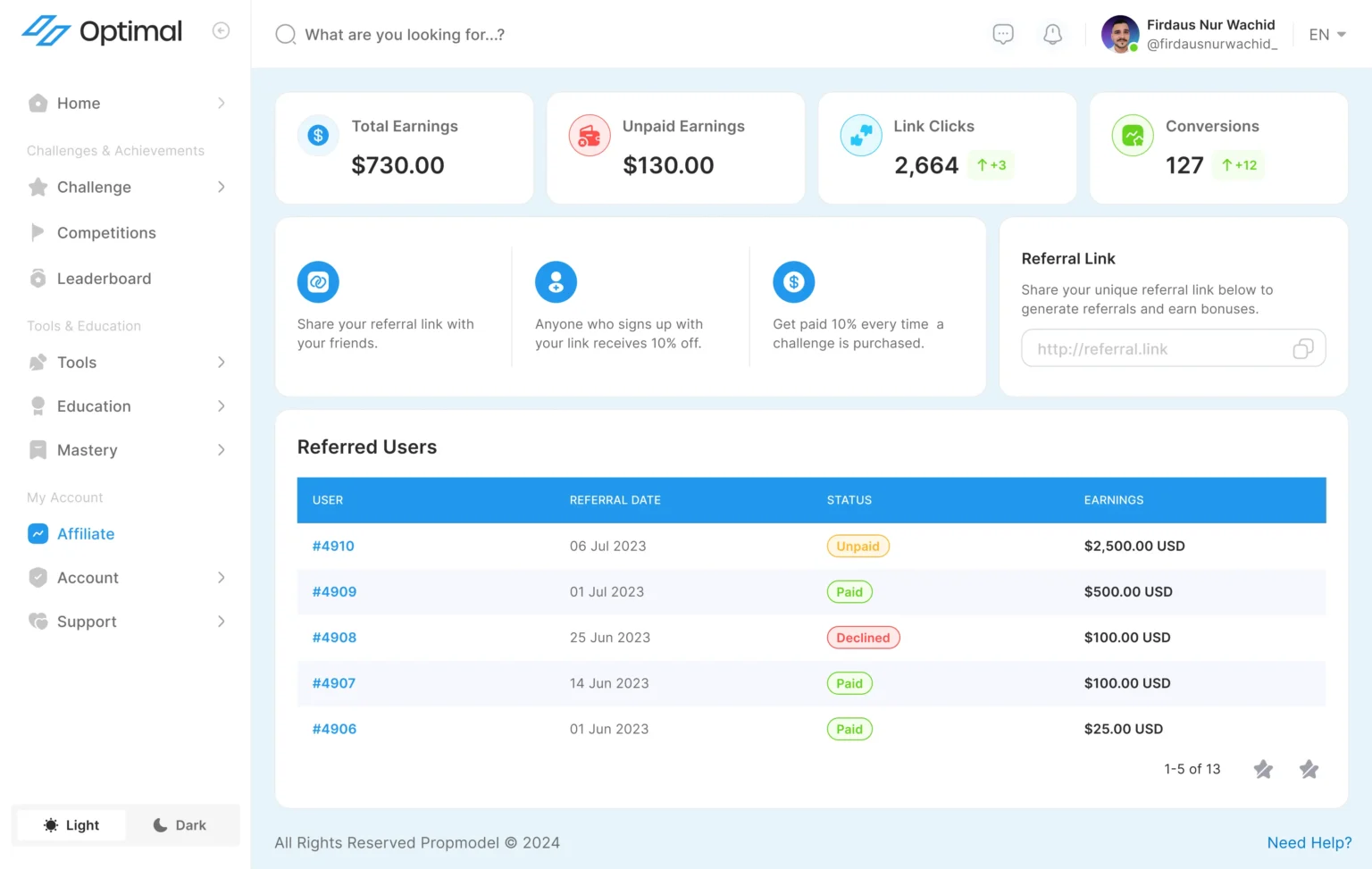This screenshot has width=1372, height=869.
Task: Open the notifications bell
Action: coord(1051,34)
